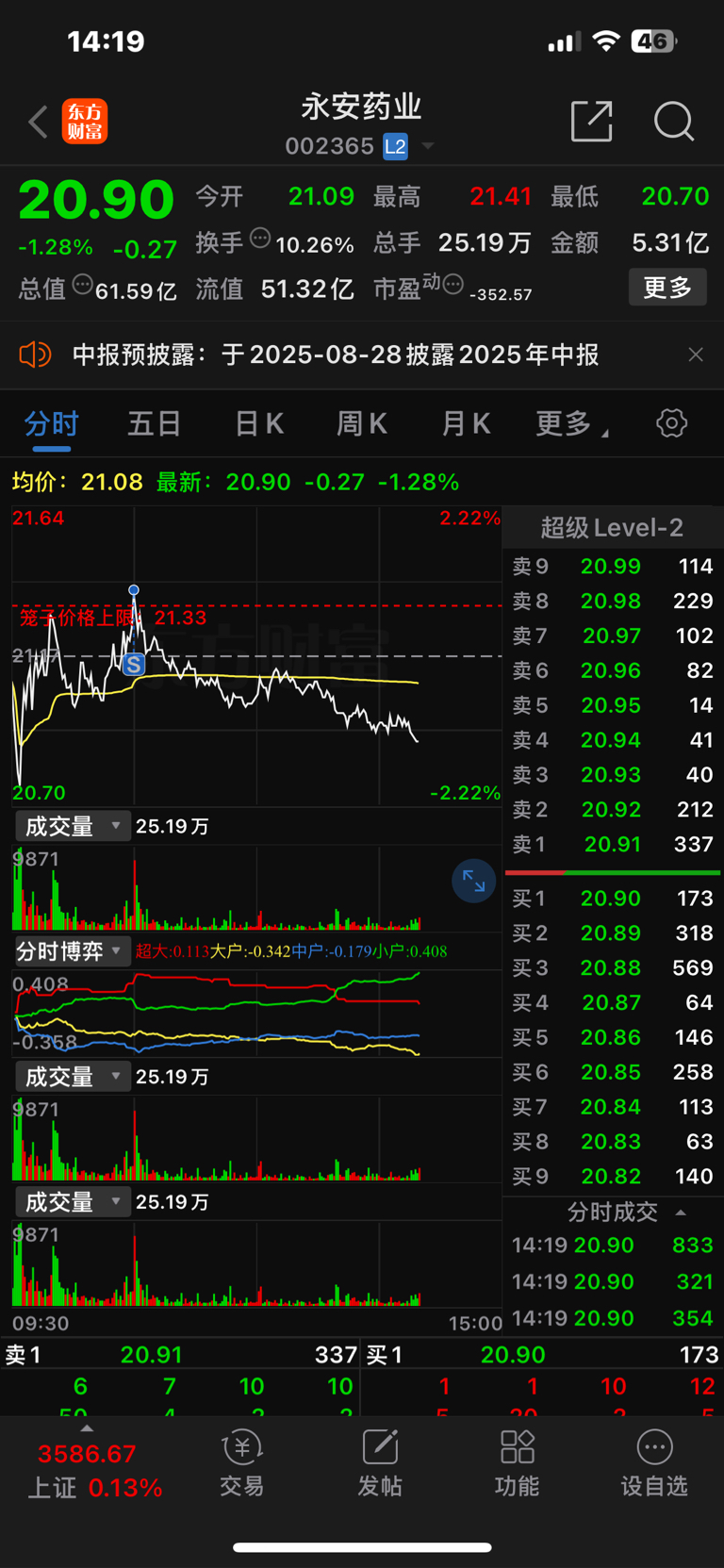Tap the 超级 Level-2 header

point(612,528)
